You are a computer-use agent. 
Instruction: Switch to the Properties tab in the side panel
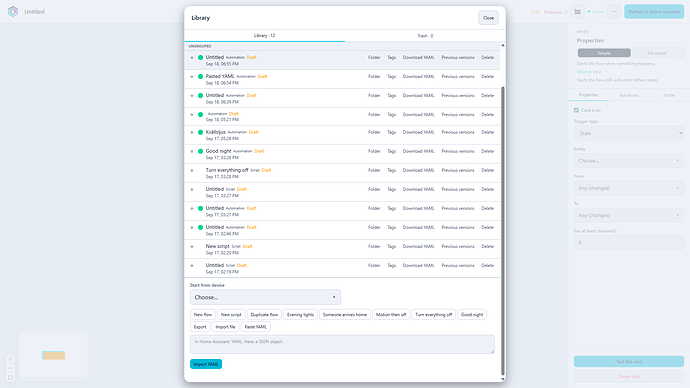588,95
